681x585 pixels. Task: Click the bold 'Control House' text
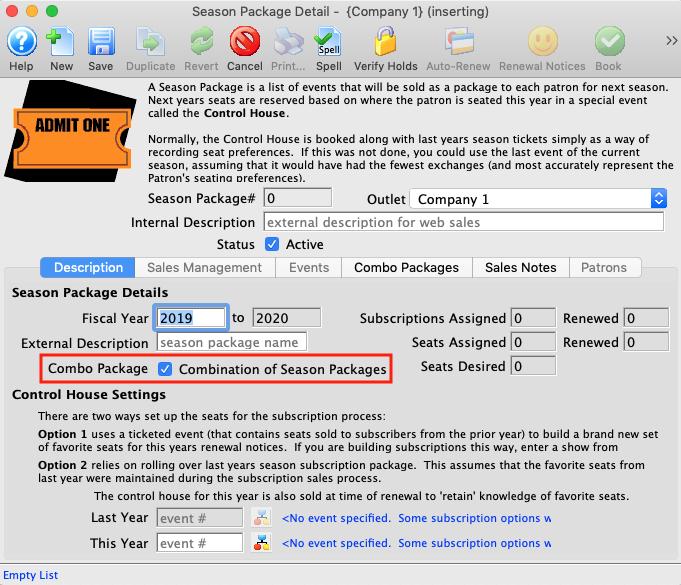point(245,113)
